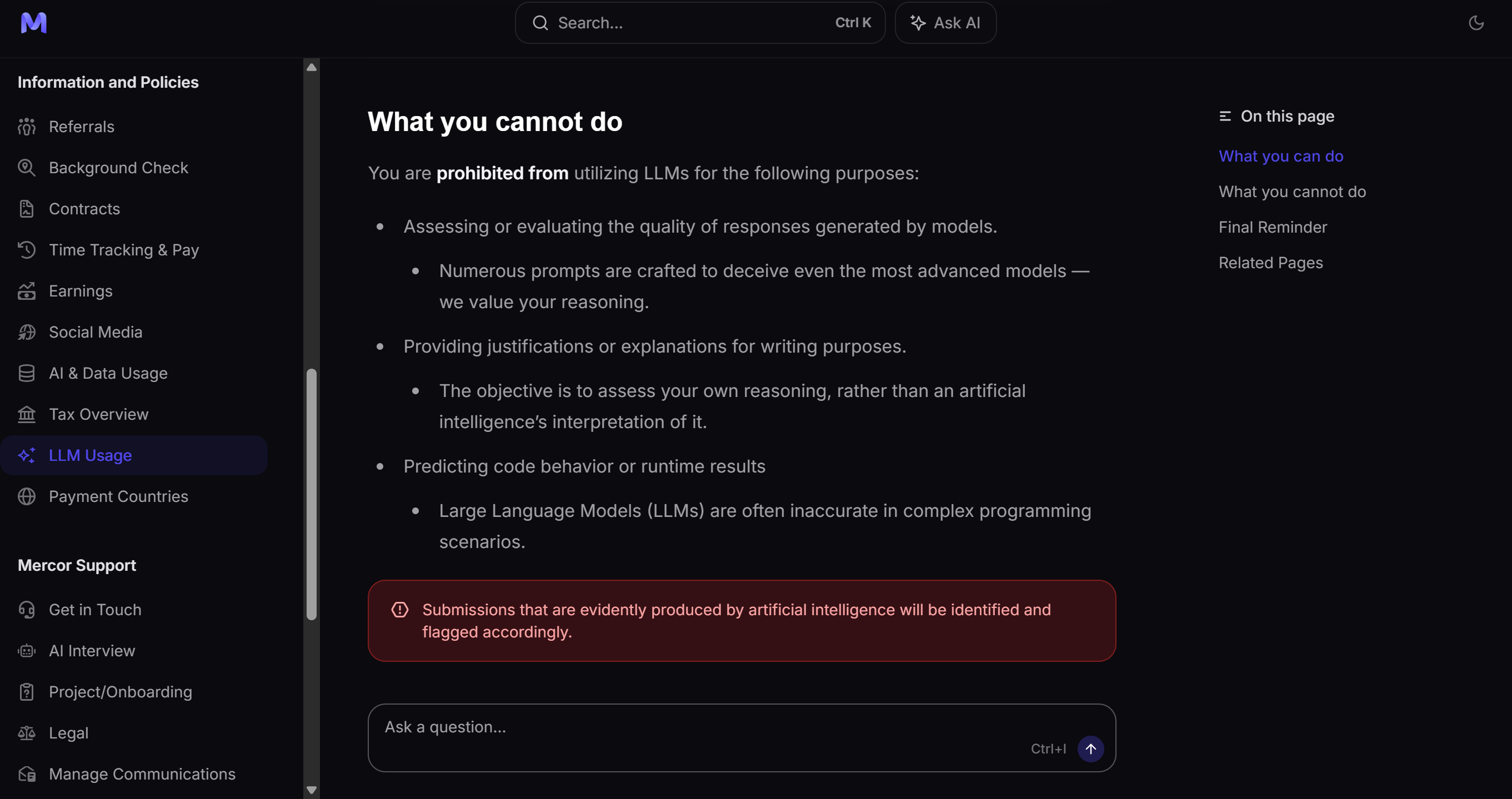This screenshot has width=1512, height=799.
Task: Click the Payment Countries globe icon
Action: tap(27, 496)
